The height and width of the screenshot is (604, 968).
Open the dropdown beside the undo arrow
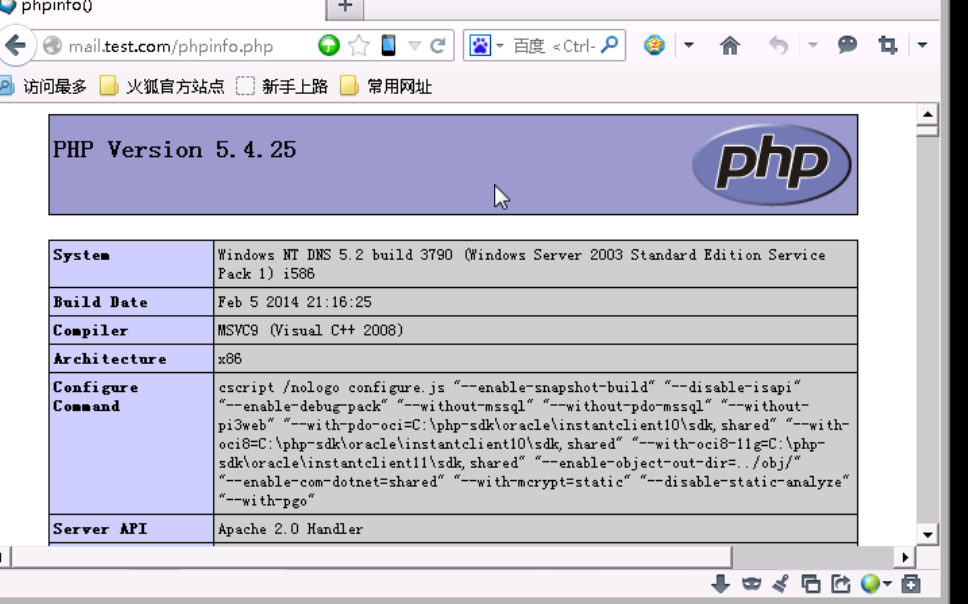813,45
